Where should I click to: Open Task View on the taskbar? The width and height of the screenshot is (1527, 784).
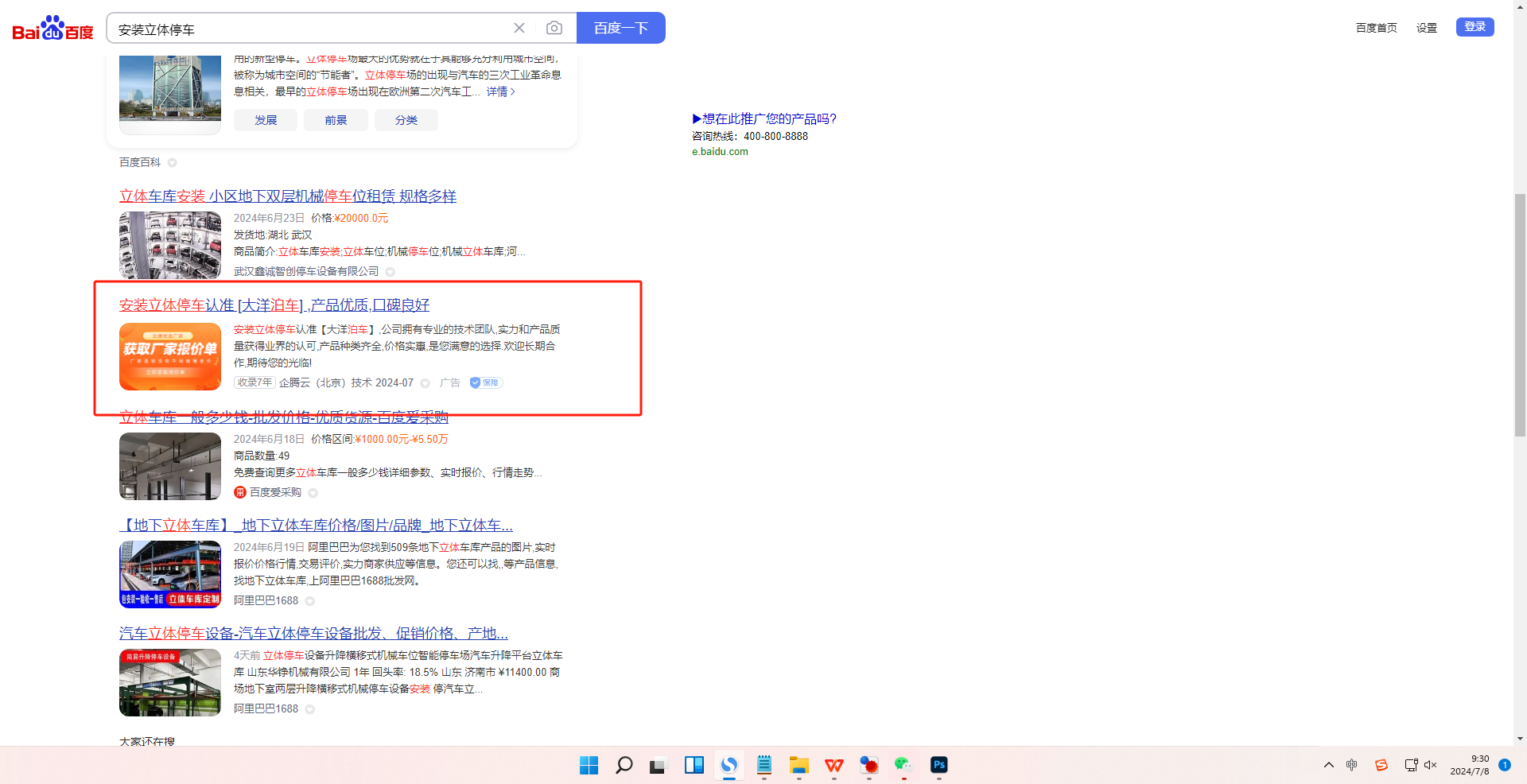658,765
